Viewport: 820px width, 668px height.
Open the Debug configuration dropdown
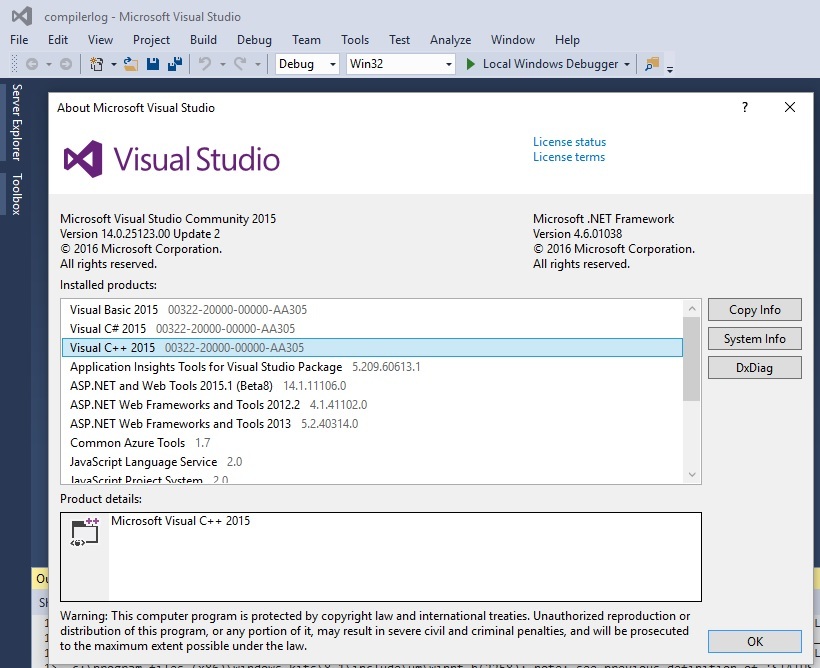(x=307, y=64)
